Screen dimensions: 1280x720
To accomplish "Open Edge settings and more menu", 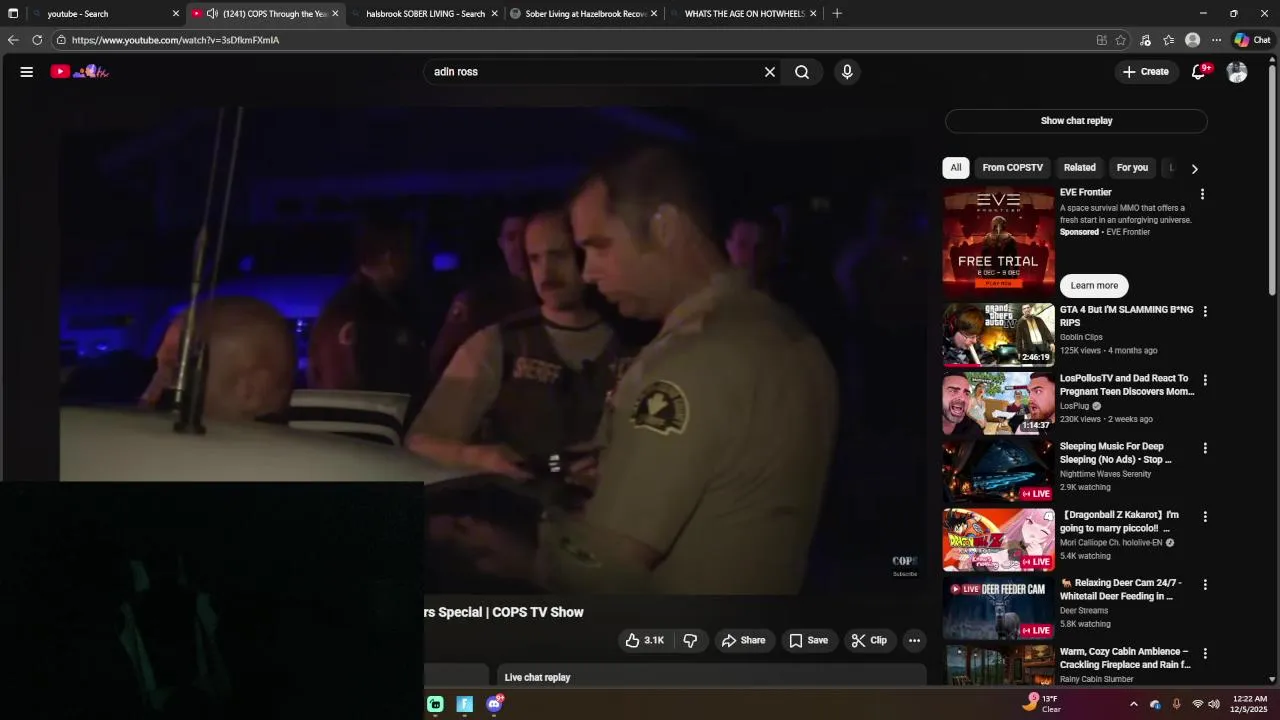I will tap(1216, 40).
